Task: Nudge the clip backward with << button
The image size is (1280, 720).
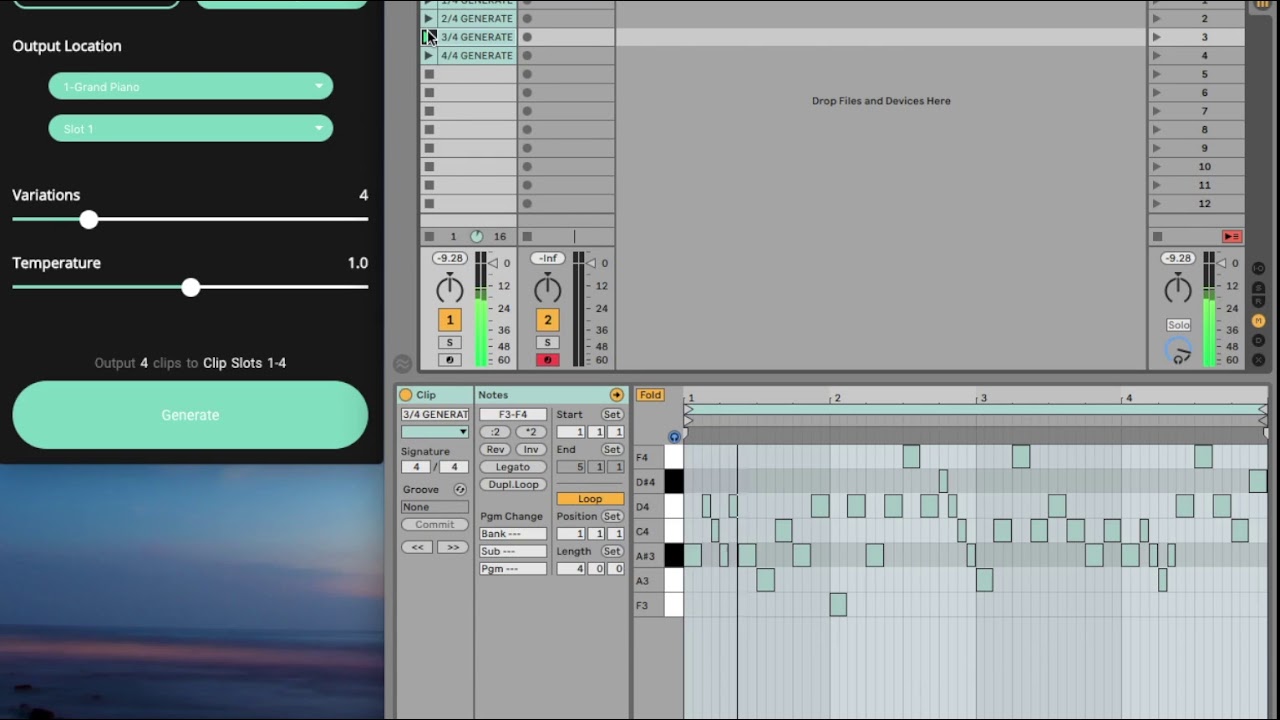Action: click(417, 547)
